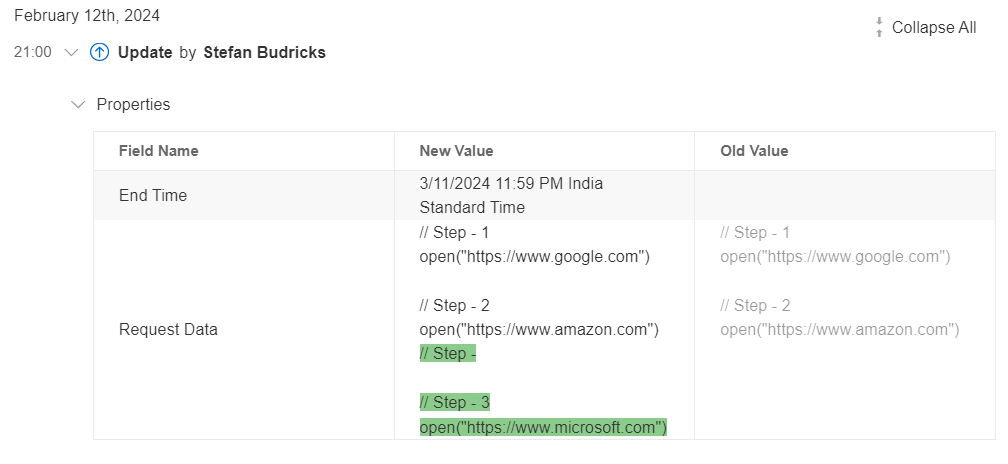Select the Request Data field name
The width and height of the screenshot is (1008, 464).
pos(168,330)
